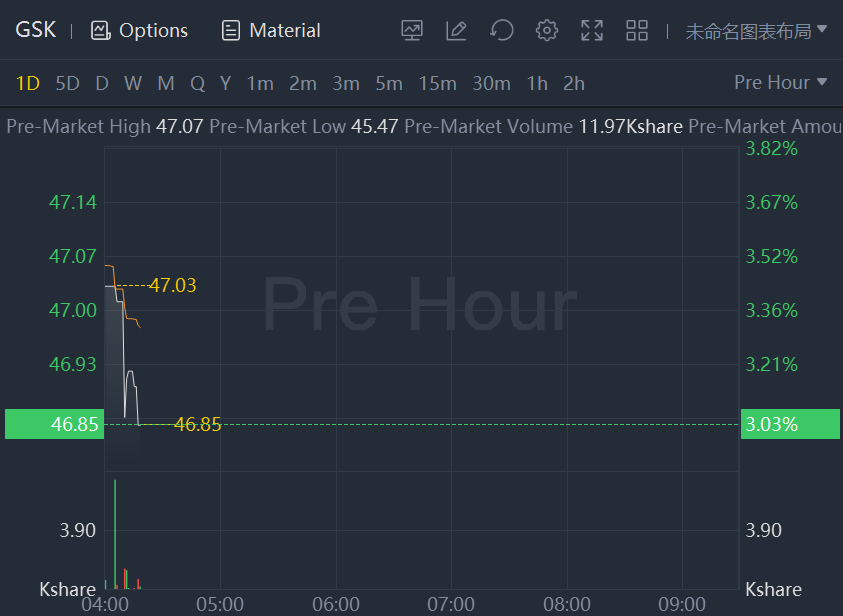Click the refresh chart icon
This screenshot has width=843, height=616.
pos(501,30)
